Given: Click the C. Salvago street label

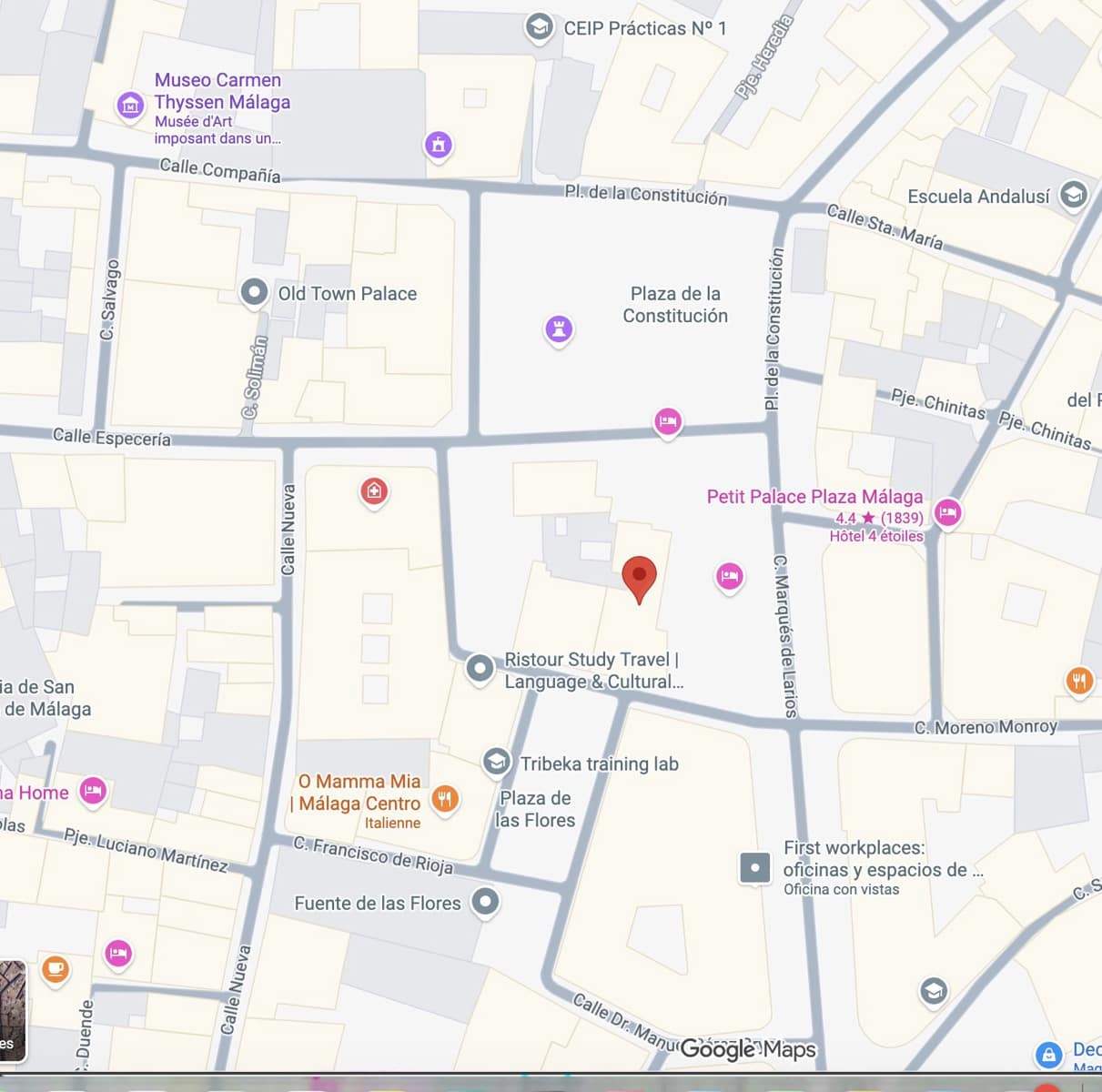Looking at the screenshot, I should point(109,300).
